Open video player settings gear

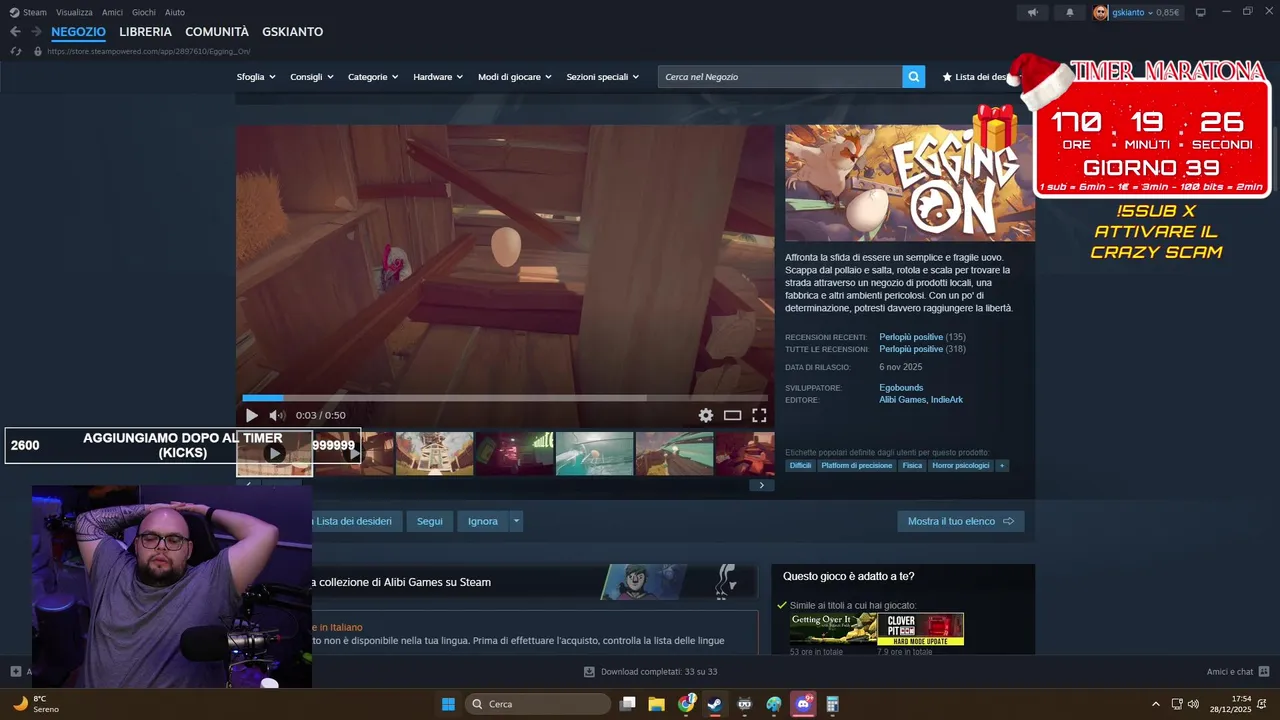[706, 415]
